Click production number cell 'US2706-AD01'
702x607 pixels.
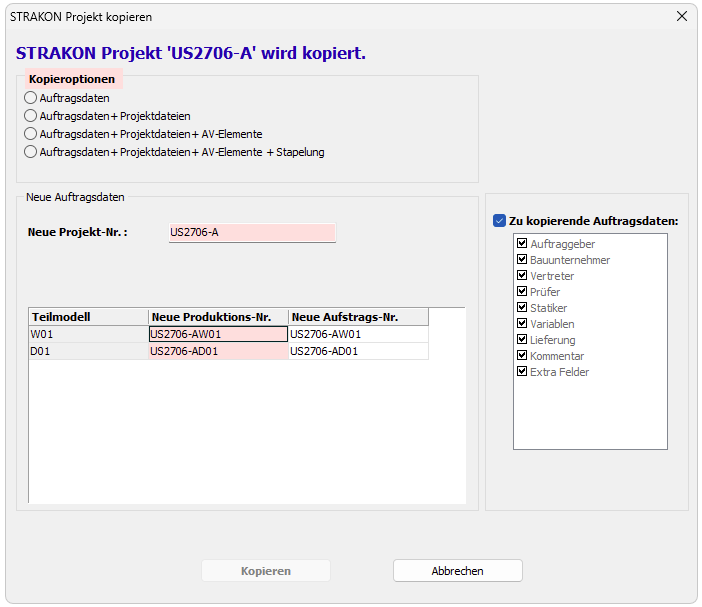(218, 352)
